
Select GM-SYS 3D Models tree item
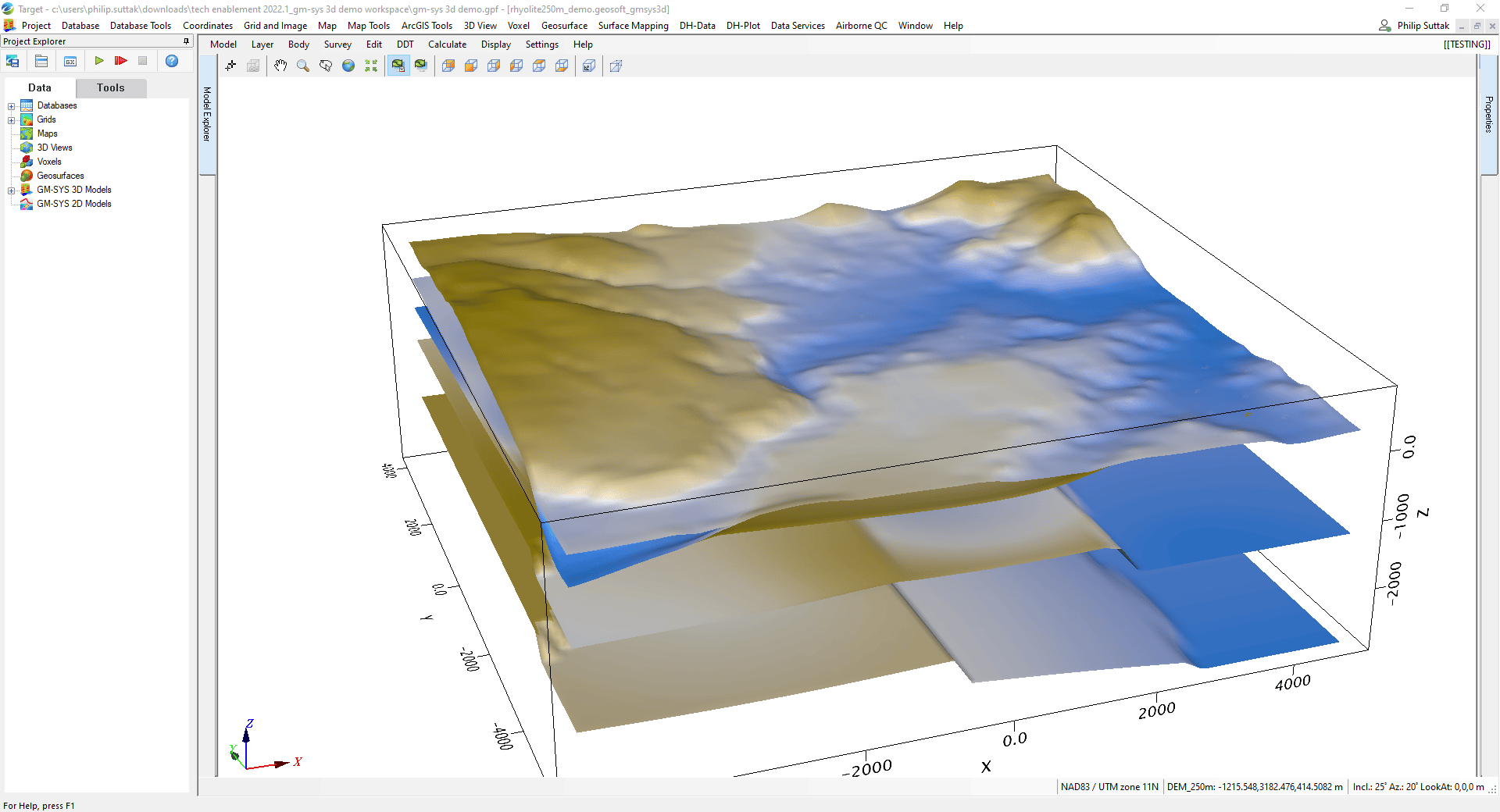point(74,190)
